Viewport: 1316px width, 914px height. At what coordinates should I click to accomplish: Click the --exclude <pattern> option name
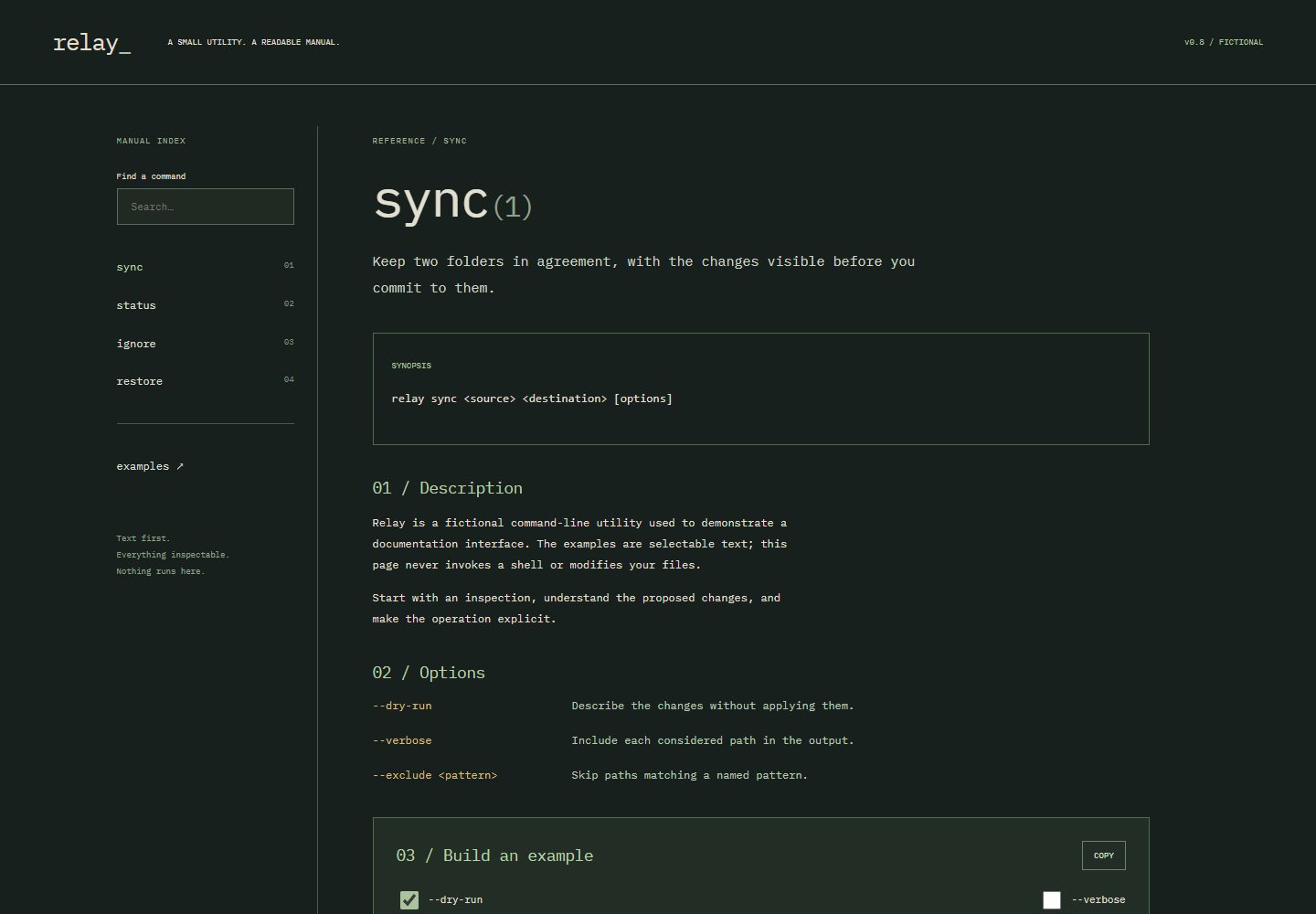435,775
